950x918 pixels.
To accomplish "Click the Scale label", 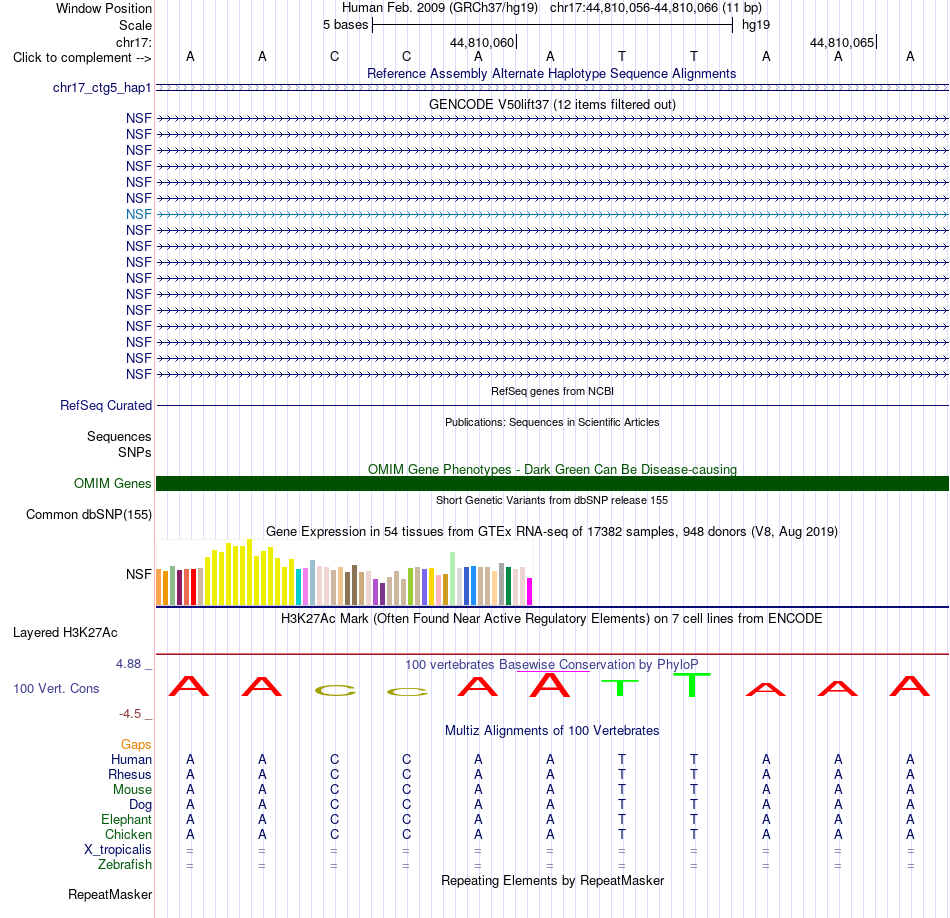I will pos(135,25).
